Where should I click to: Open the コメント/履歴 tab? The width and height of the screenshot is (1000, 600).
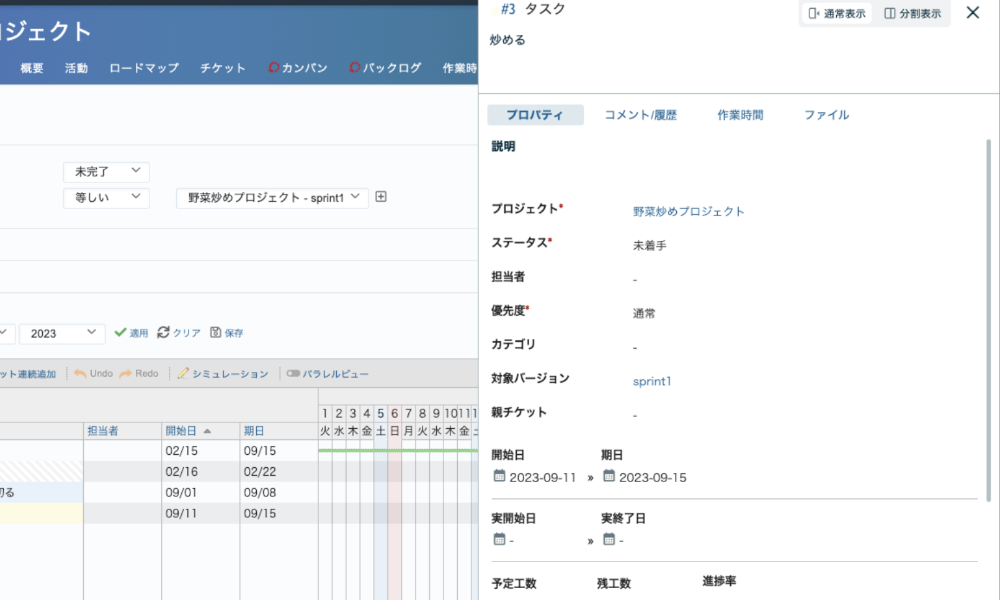[640, 115]
